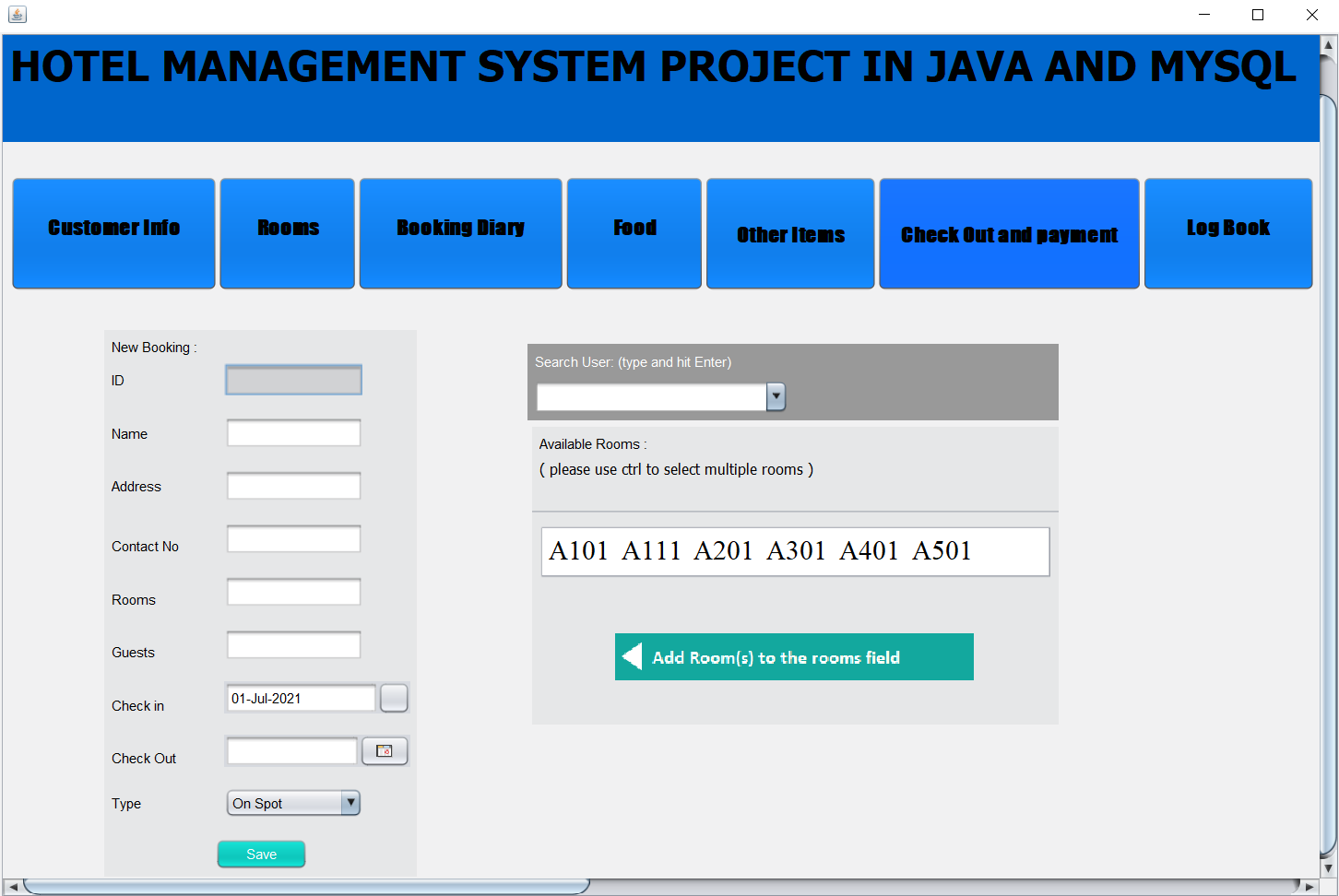The width and height of the screenshot is (1339, 896).
Task: Switch to the Customer Info section
Action: click(113, 232)
